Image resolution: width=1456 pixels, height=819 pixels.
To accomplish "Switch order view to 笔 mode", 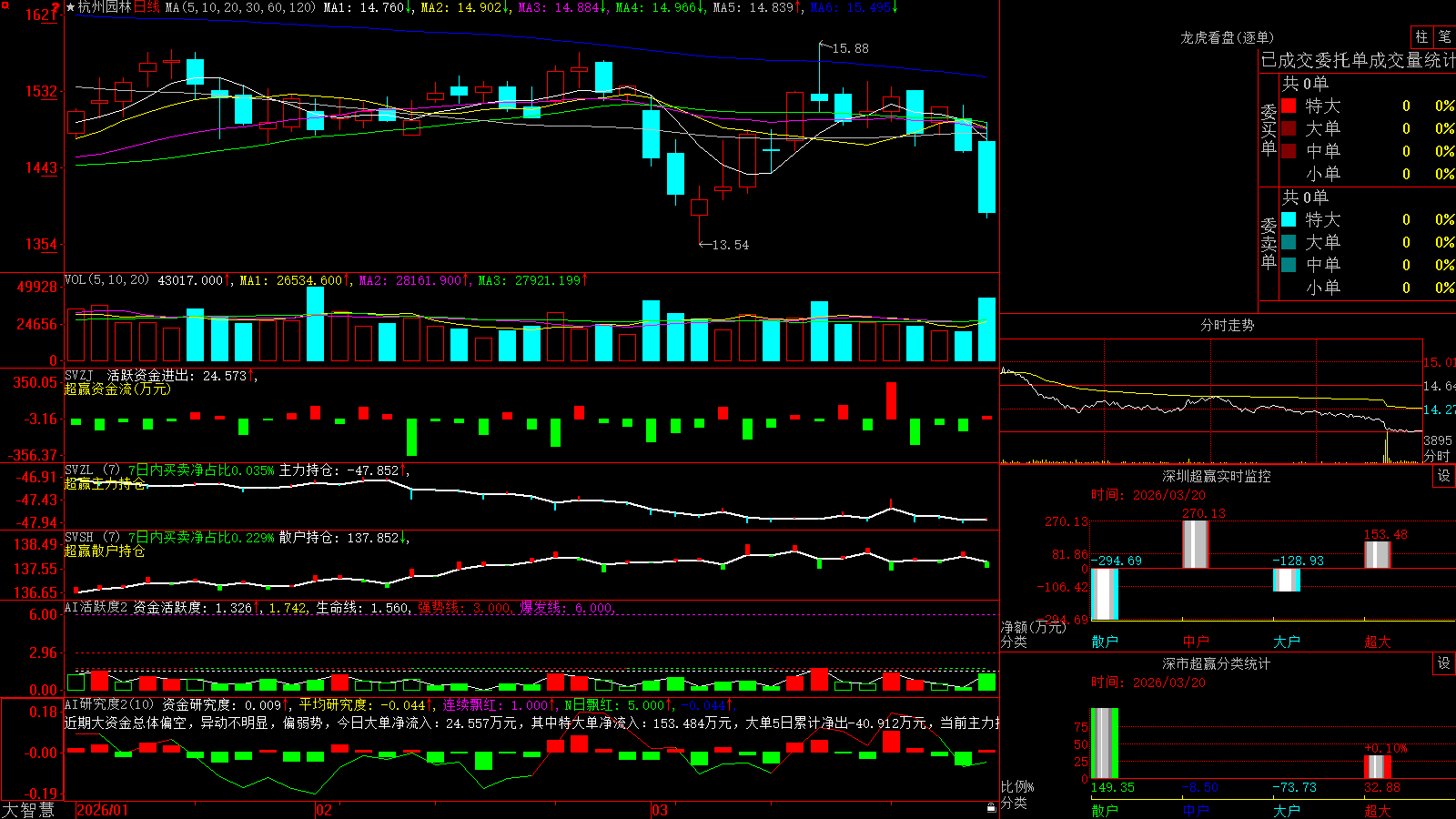I will [1444, 37].
